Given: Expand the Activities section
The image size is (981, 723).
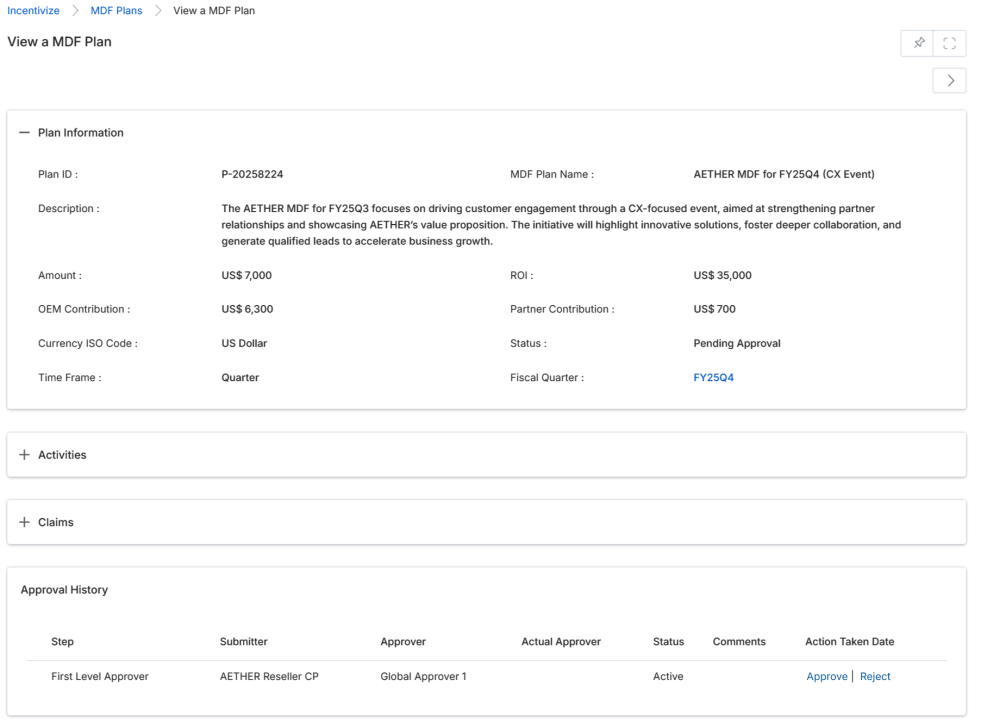Looking at the screenshot, I should (x=24, y=455).
